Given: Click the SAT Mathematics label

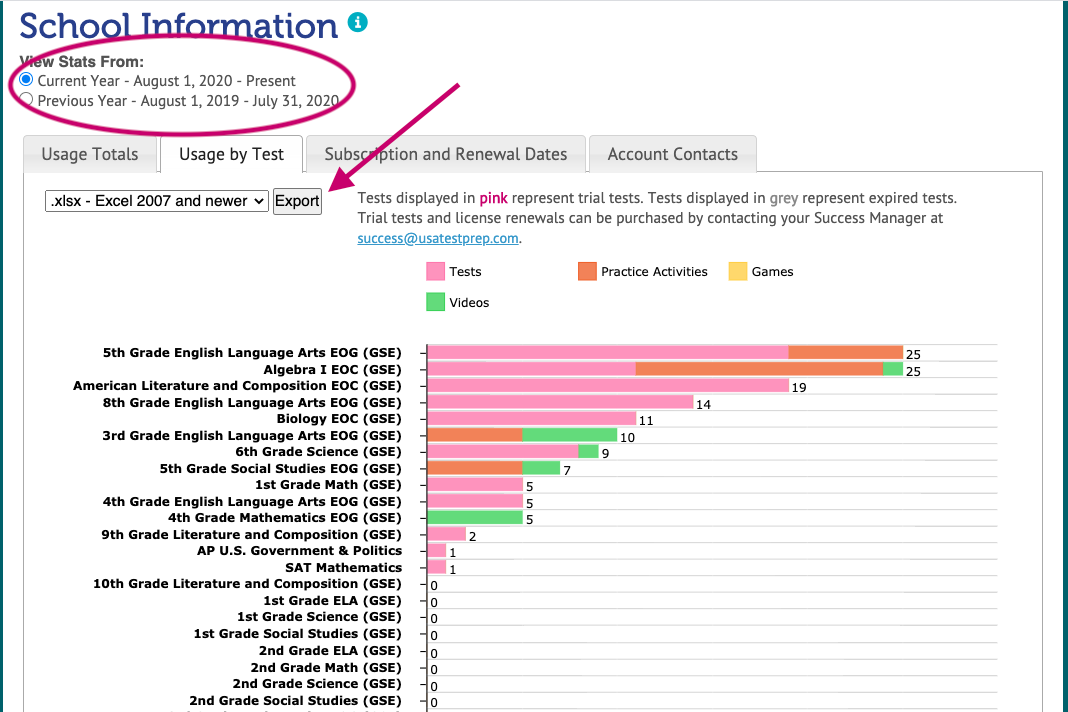Looking at the screenshot, I should tap(343, 568).
